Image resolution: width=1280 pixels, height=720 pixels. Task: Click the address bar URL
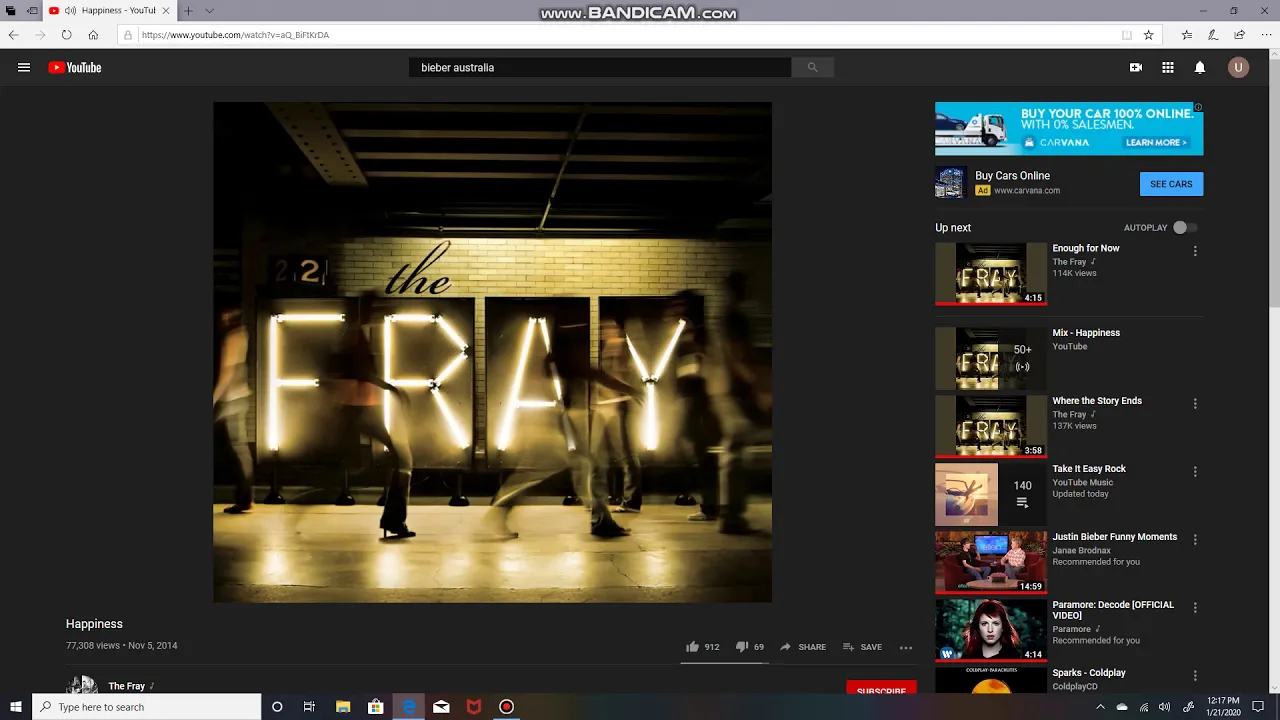[x=236, y=35]
